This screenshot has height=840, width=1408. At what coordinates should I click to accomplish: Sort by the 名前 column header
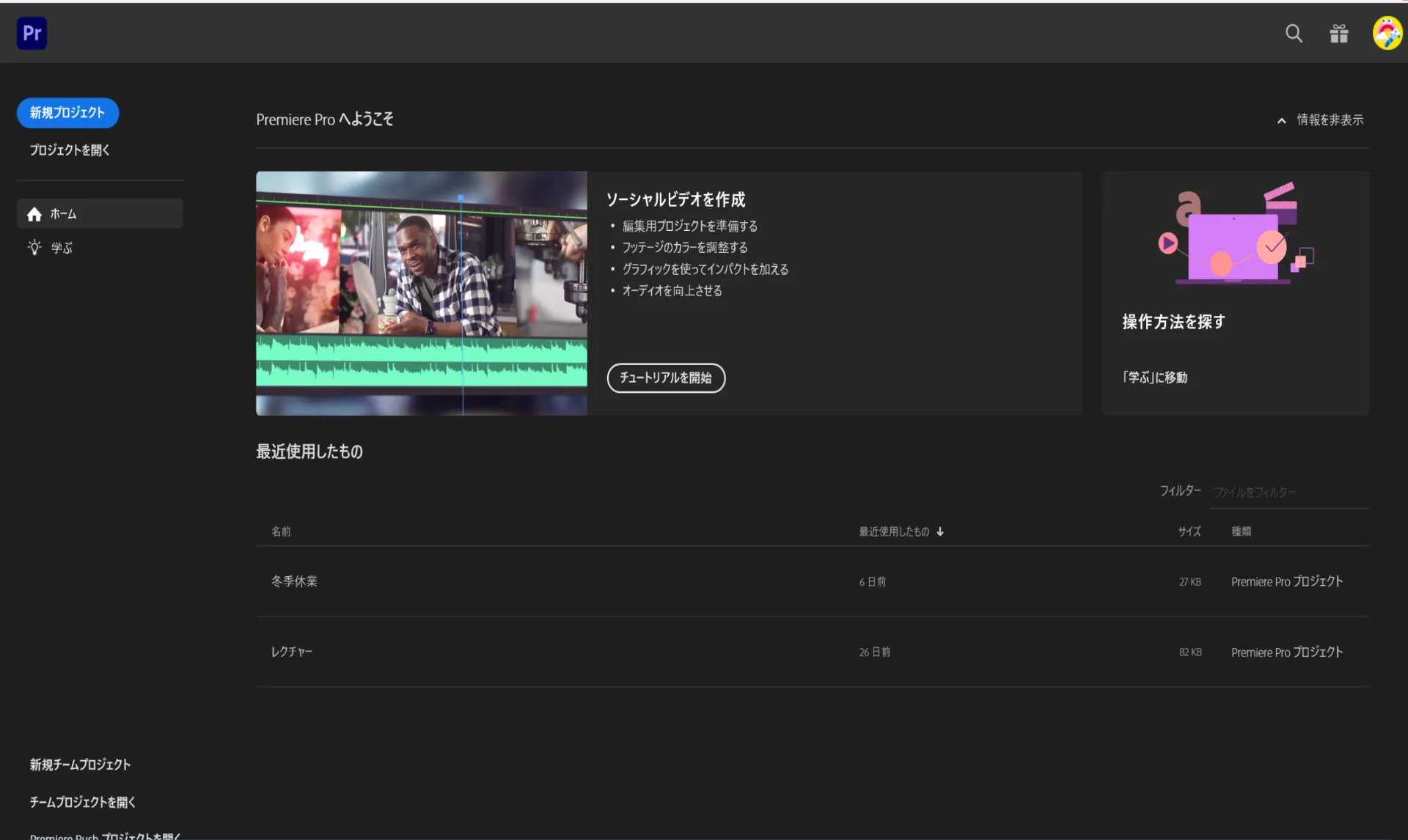(281, 531)
